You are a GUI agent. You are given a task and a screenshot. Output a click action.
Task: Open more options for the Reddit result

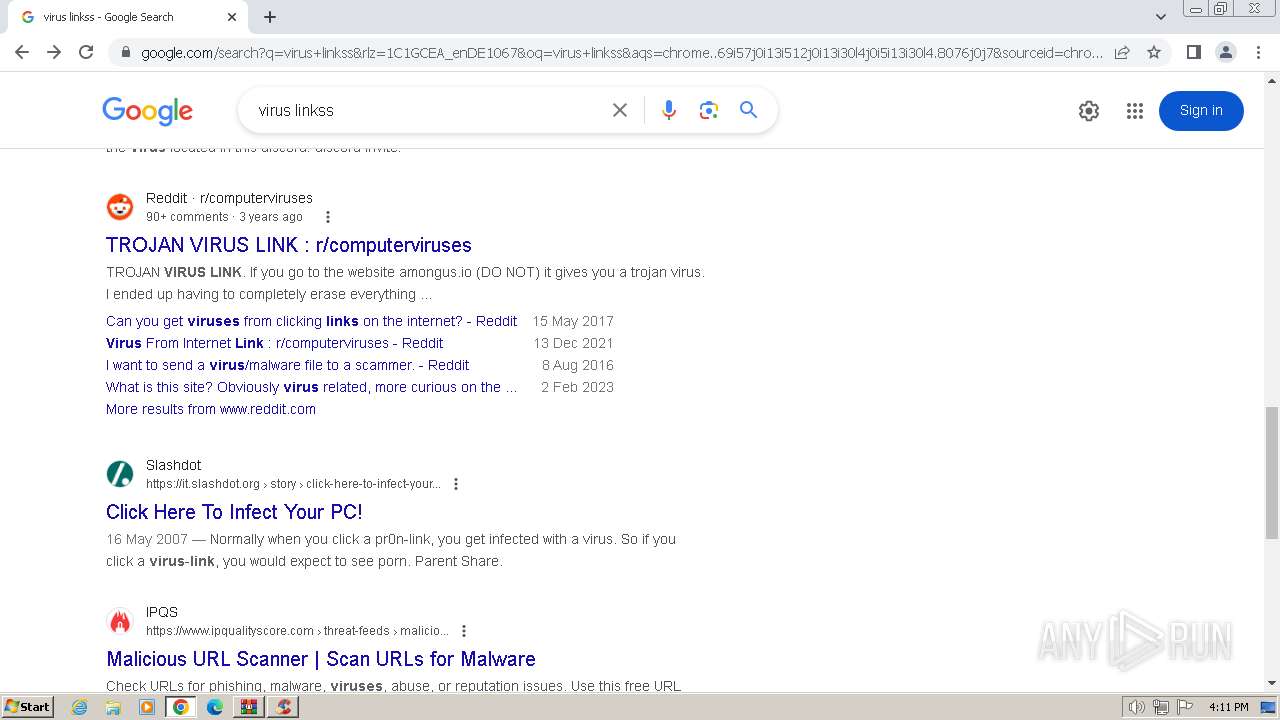327,217
